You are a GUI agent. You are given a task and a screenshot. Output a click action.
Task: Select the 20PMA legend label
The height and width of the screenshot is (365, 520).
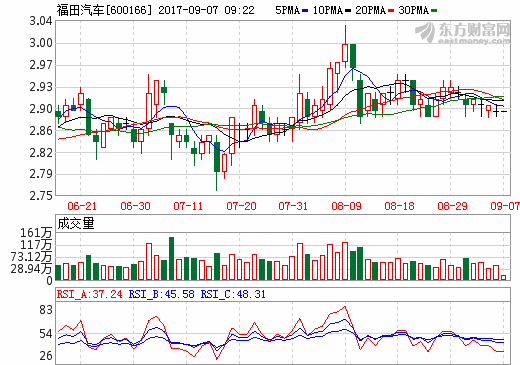[370, 10]
